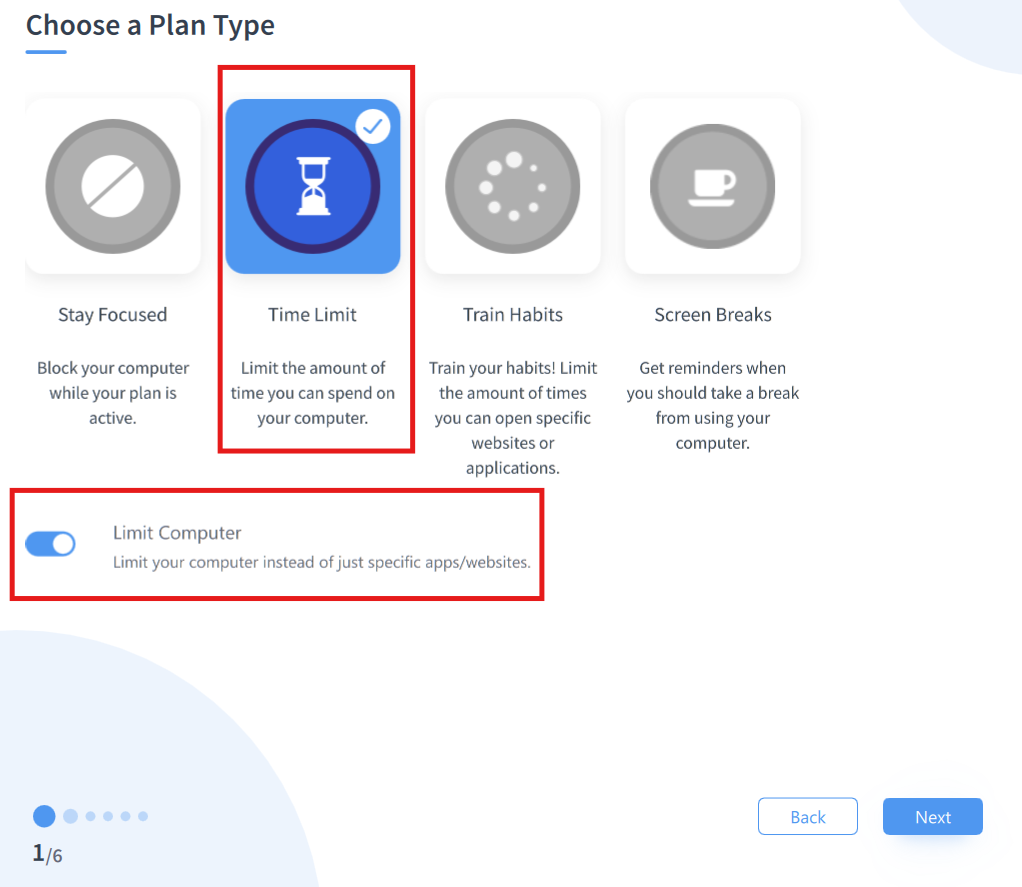The width and height of the screenshot is (1022, 887).
Task: Jump to the last step dot
Action: pyautogui.click(x=143, y=816)
